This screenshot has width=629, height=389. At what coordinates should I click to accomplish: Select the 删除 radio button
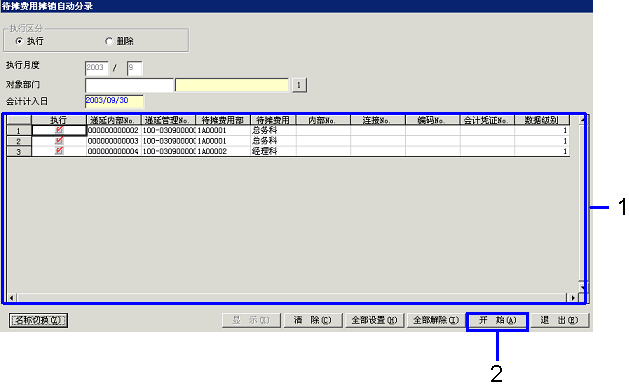point(109,41)
